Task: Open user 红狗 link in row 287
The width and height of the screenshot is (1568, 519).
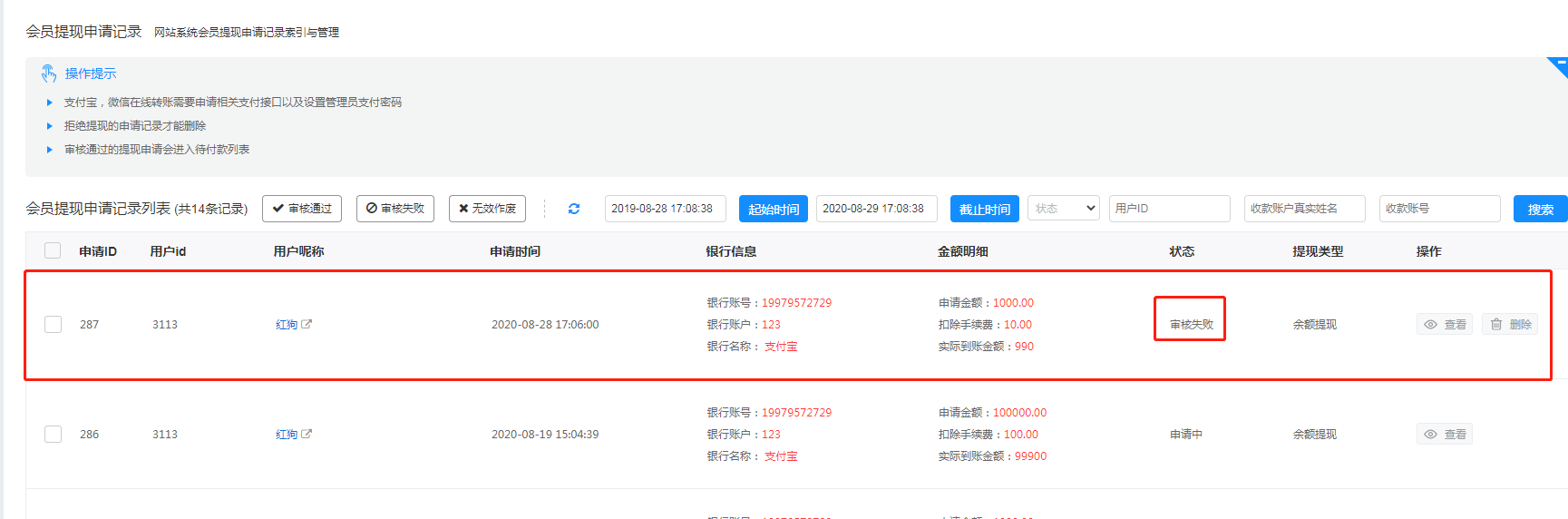Action: [x=287, y=325]
